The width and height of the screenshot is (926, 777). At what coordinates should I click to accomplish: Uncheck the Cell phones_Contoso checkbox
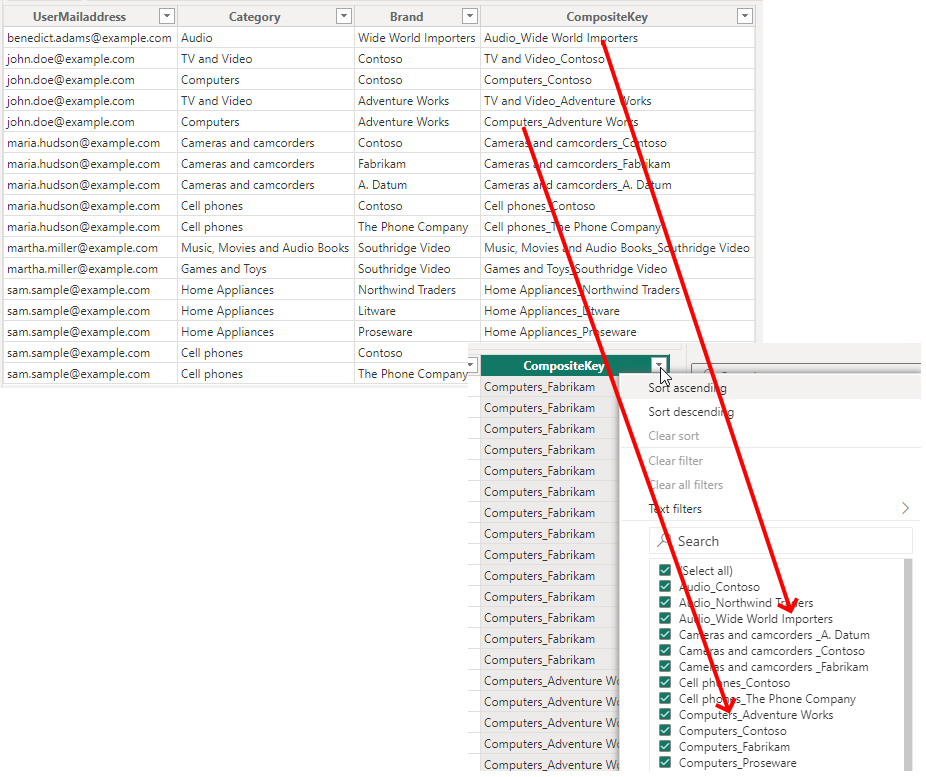point(665,683)
